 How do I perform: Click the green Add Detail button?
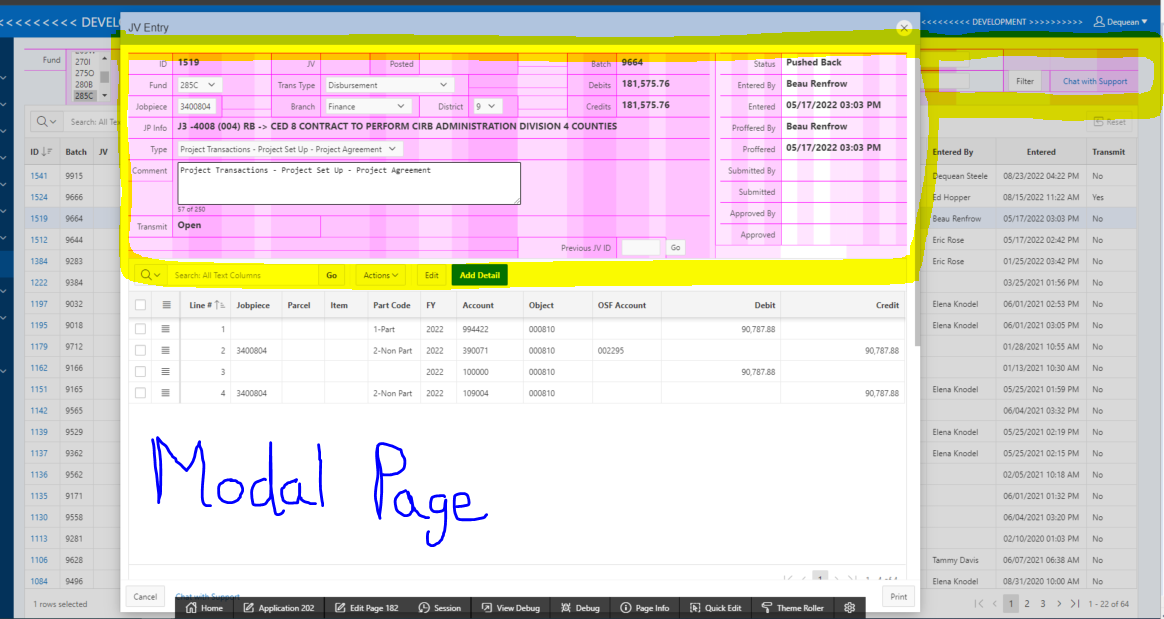click(479, 275)
